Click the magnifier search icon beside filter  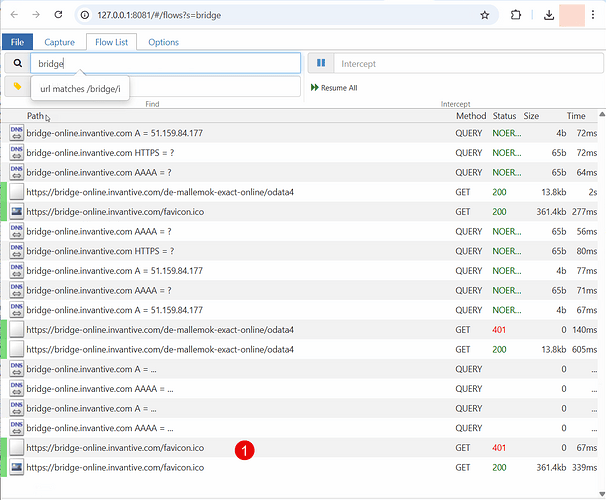(x=17, y=63)
